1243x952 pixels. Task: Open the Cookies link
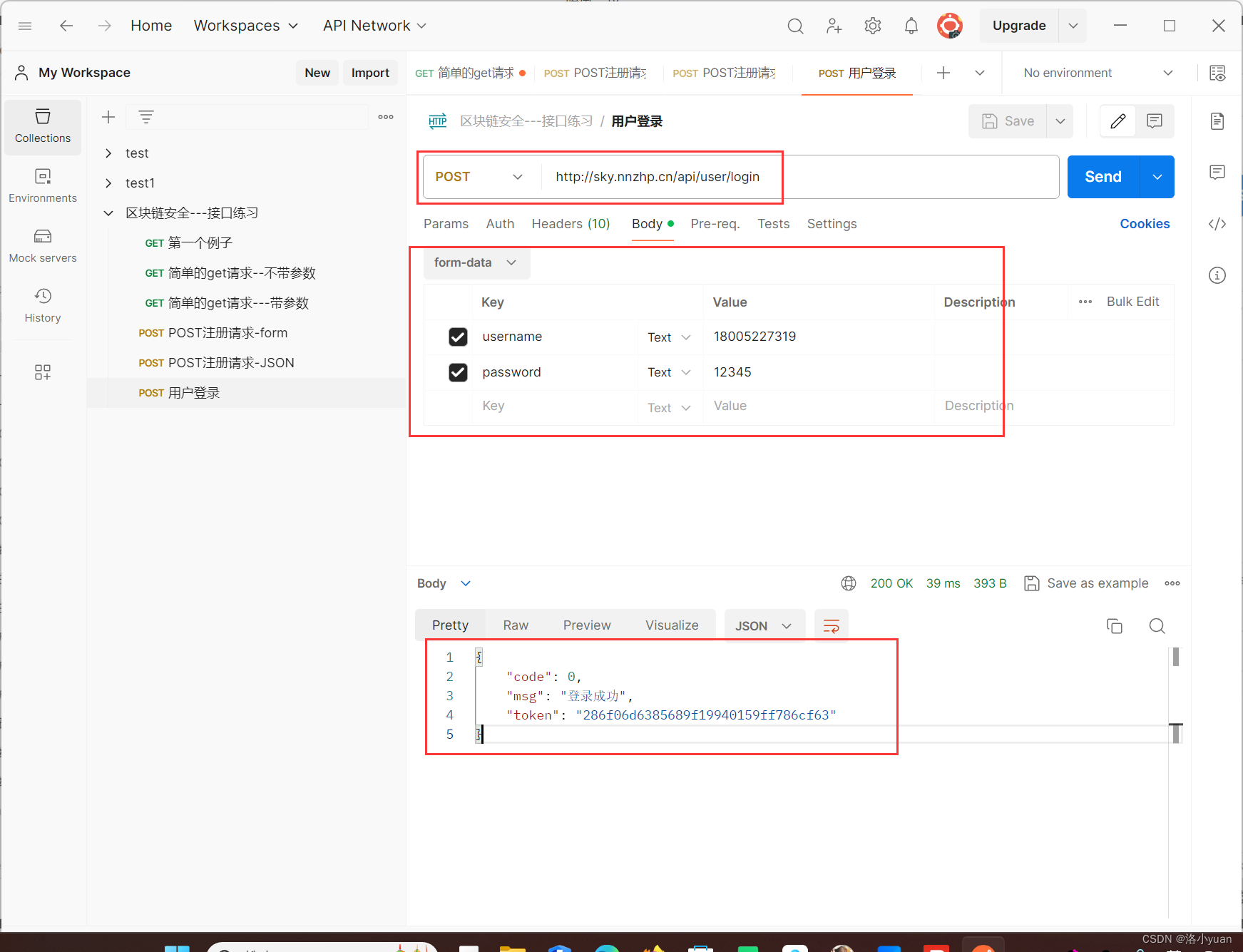[1145, 224]
